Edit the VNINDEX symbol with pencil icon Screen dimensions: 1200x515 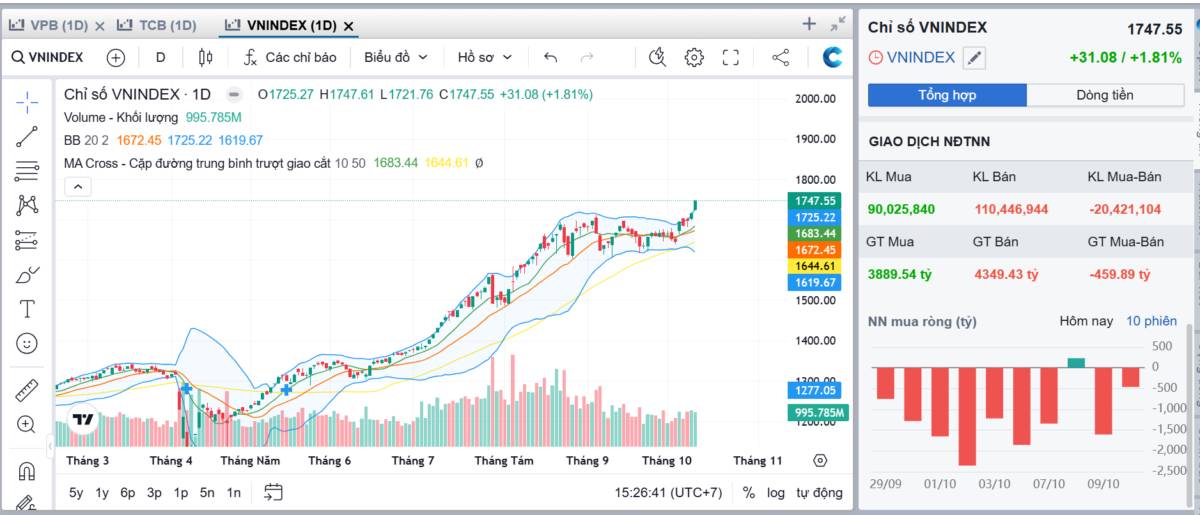pos(974,58)
